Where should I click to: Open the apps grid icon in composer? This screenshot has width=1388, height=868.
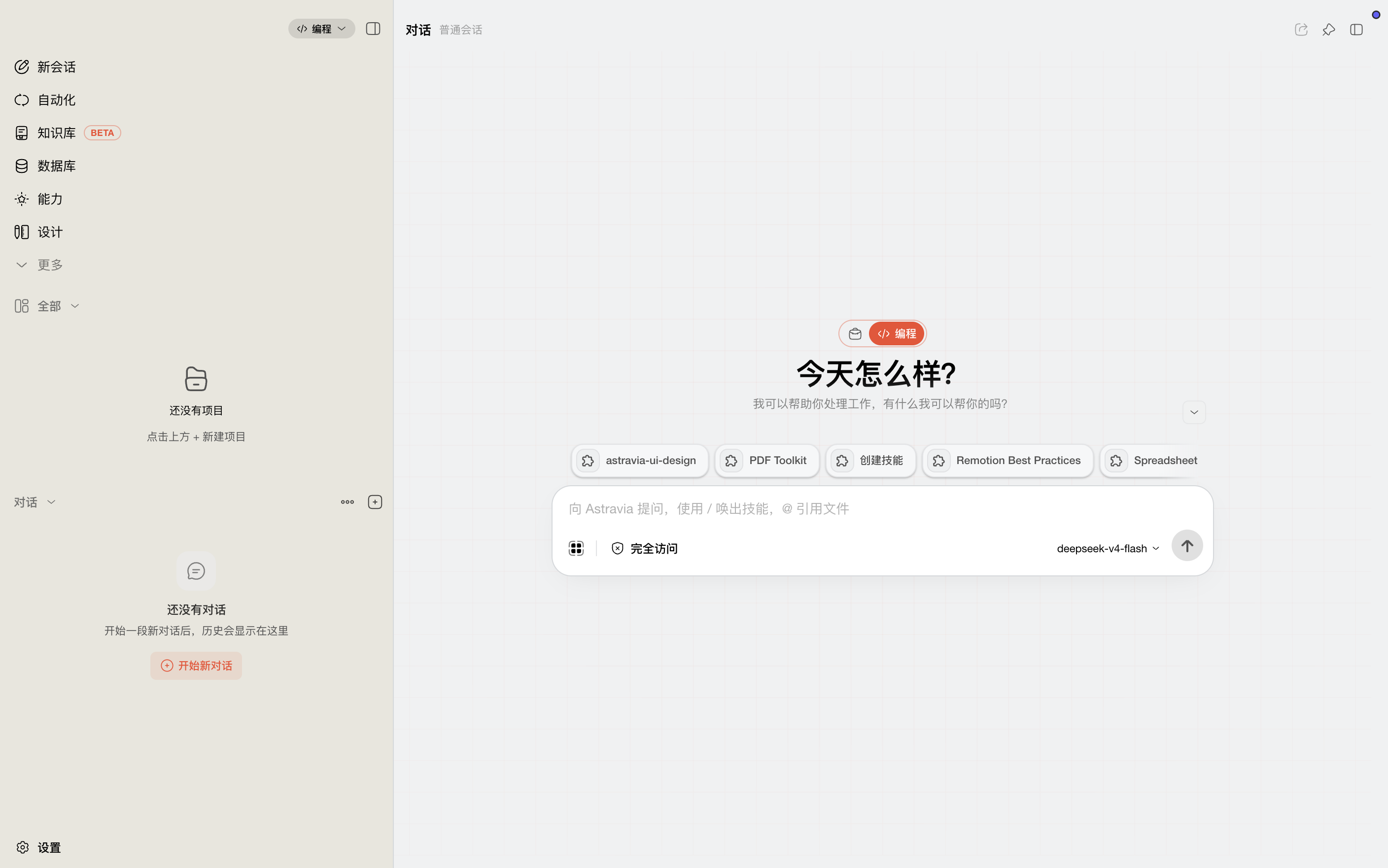(x=576, y=549)
